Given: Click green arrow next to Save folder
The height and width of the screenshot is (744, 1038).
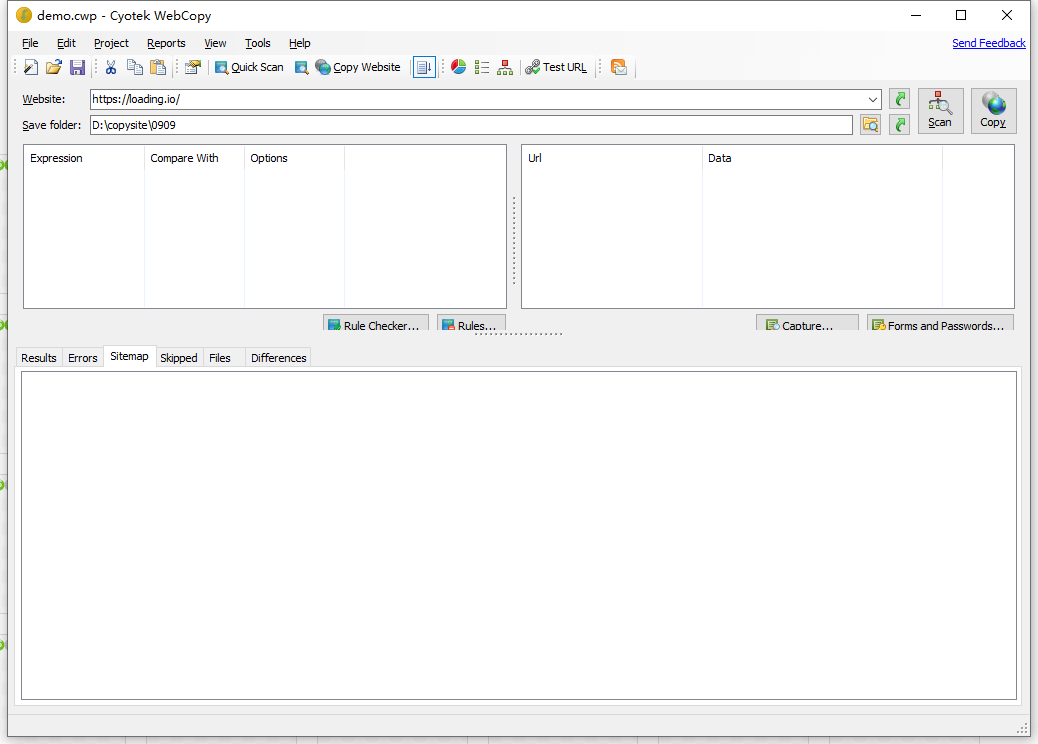Looking at the screenshot, I should (899, 124).
